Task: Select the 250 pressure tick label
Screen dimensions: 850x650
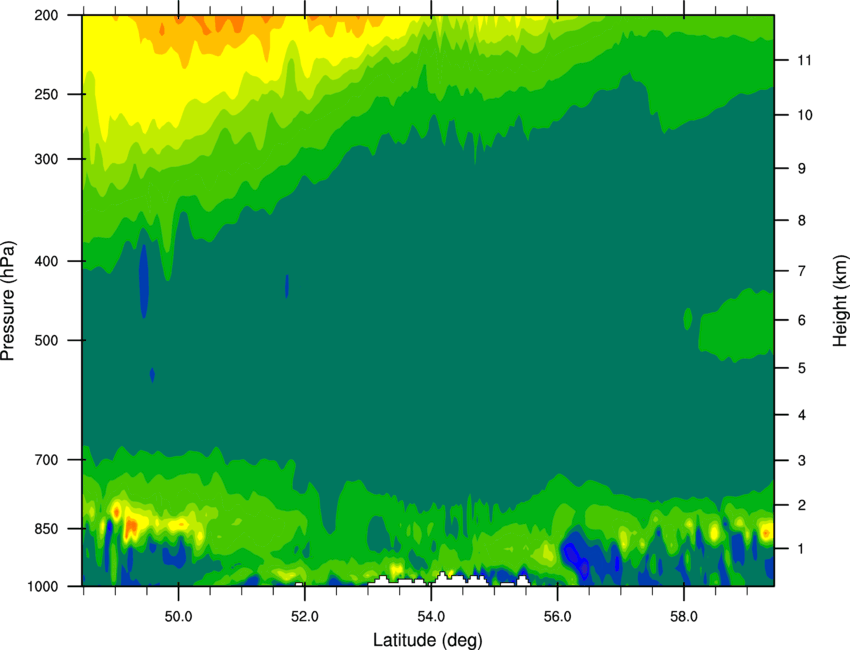Action: point(46,94)
